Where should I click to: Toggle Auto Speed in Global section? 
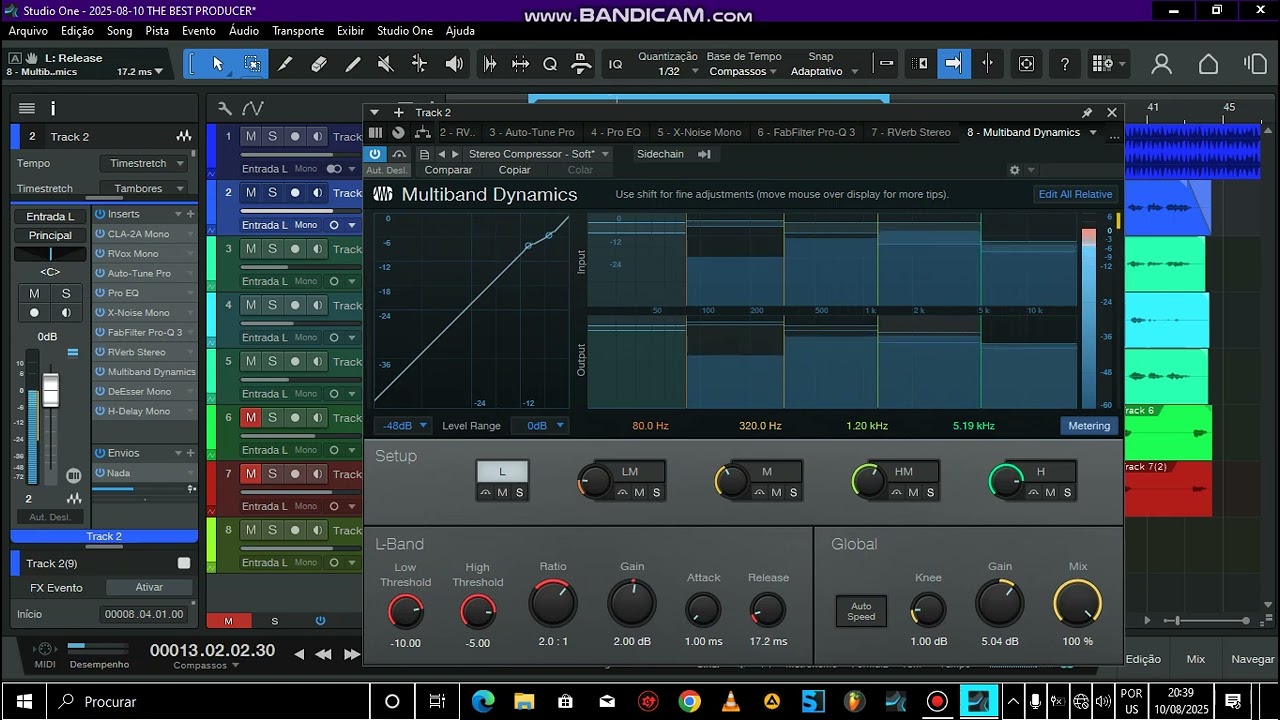point(861,611)
